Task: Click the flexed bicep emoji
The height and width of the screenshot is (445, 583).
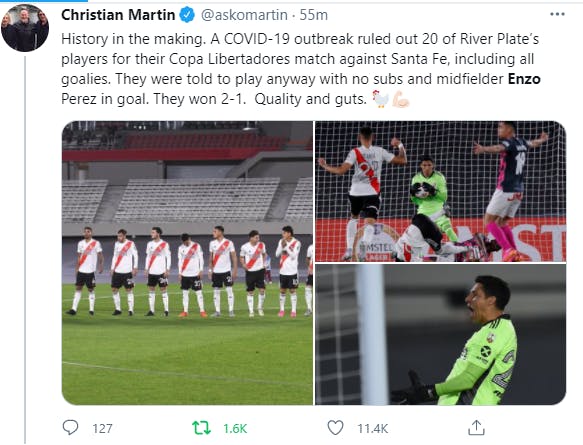Action: (x=401, y=99)
